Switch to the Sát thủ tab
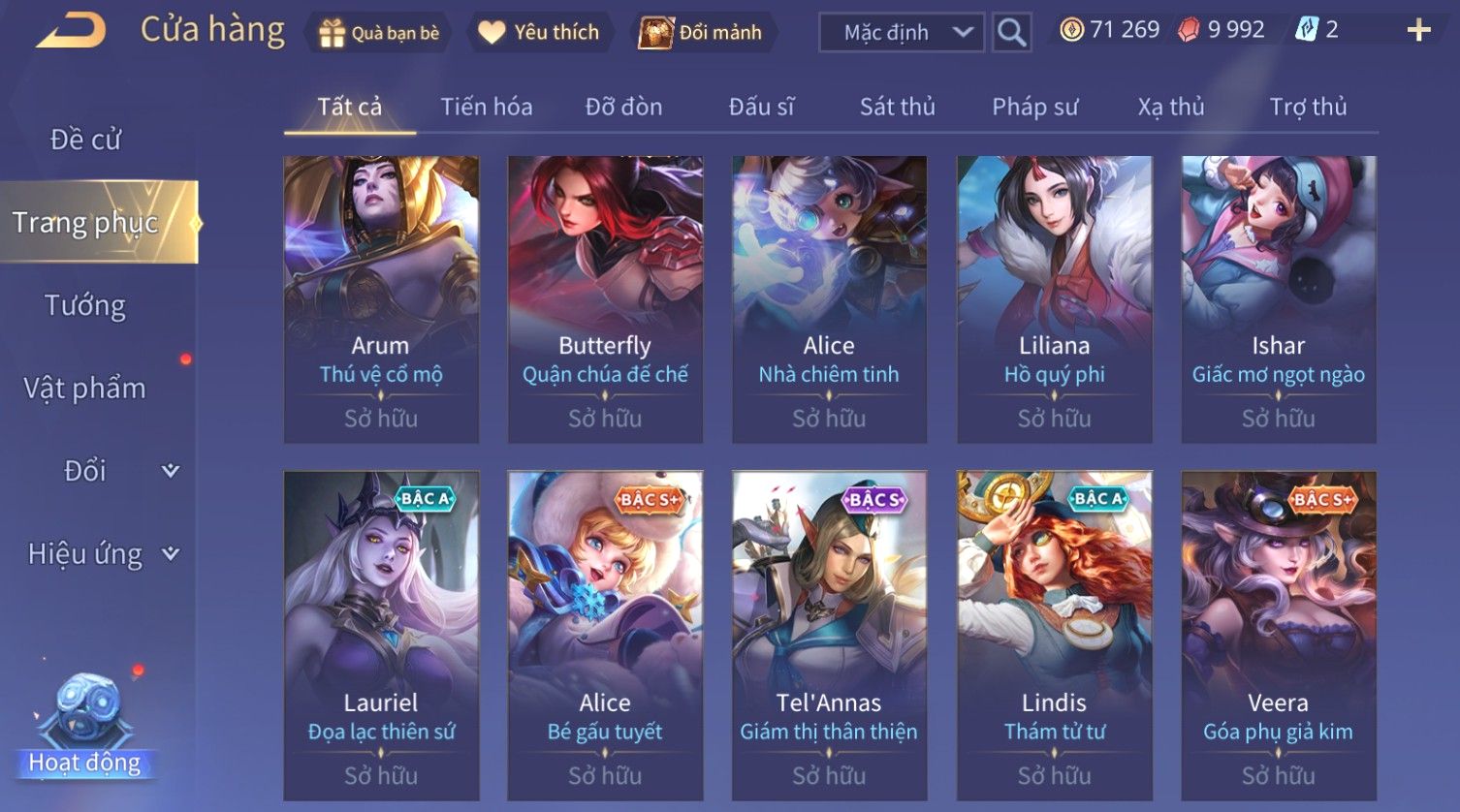 point(898,107)
